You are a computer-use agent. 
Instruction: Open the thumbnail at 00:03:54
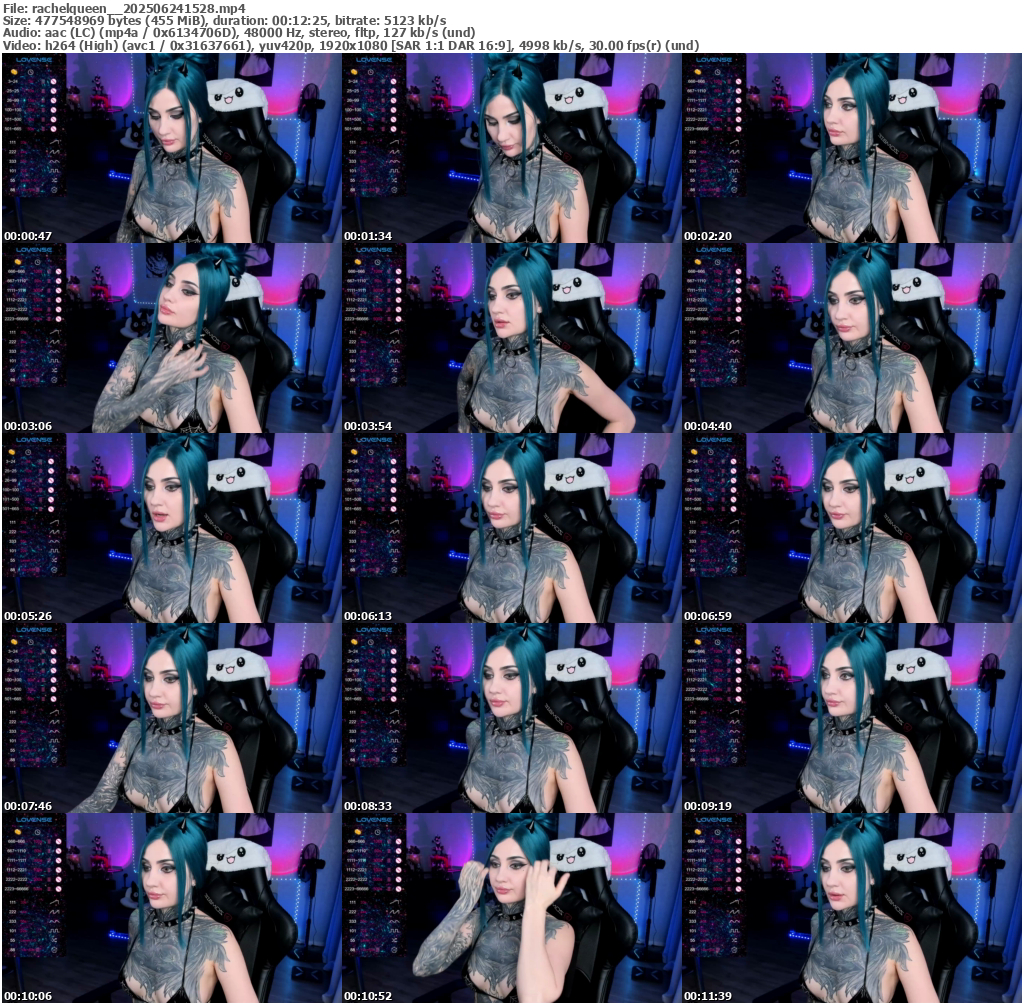511,338
